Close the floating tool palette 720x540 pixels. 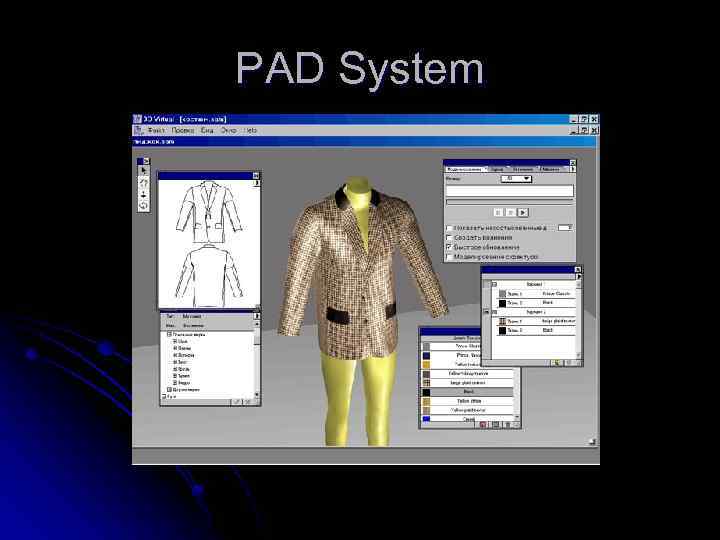(x=146, y=161)
